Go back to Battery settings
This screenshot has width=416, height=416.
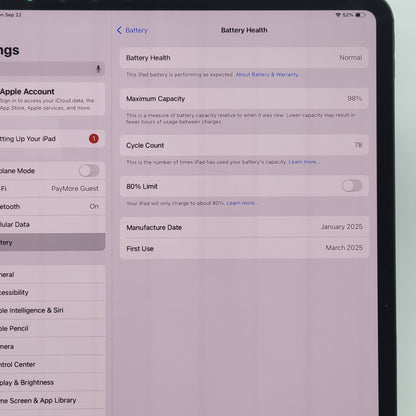click(x=132, y=30)
